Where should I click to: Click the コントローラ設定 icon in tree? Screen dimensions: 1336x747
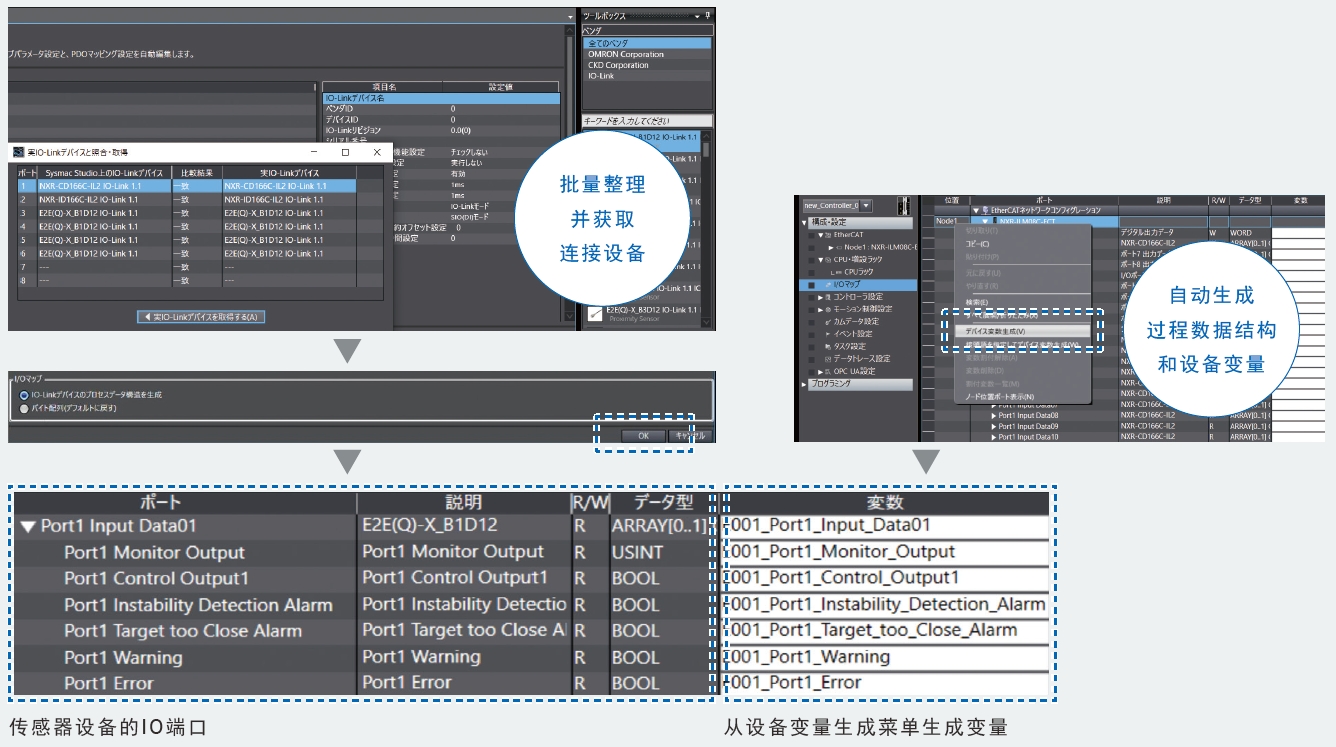tap(827, 297)
